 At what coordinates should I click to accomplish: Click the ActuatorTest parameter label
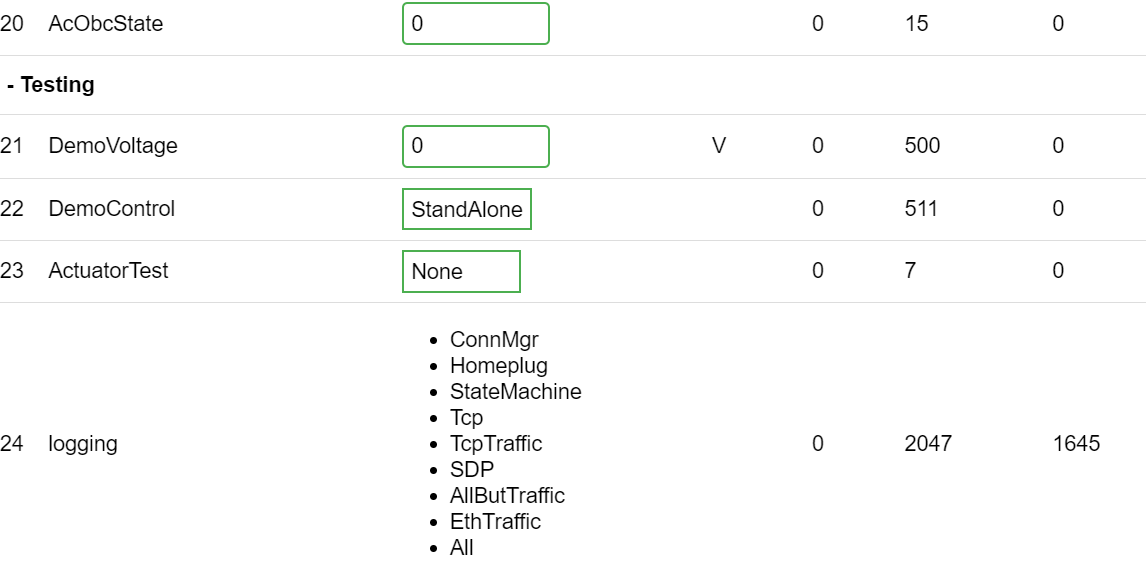pyautogui.click(x=108, y=271)
